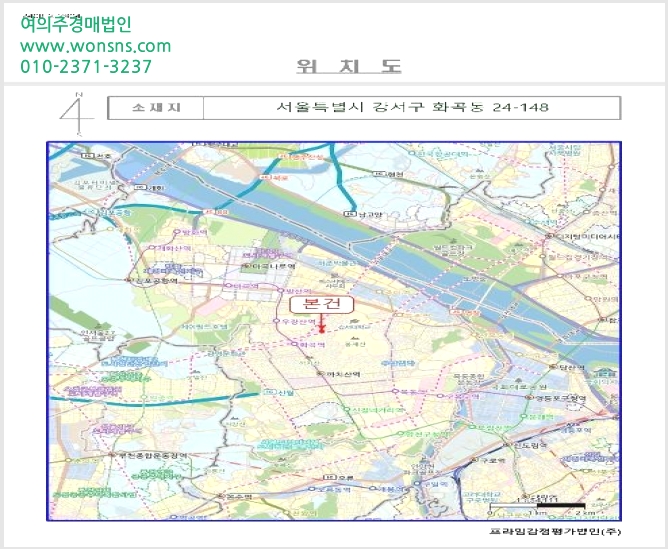Select the 김포공항역 station marker
The height and width of the screenshot is (549, 668).
(x=127, y=280)
